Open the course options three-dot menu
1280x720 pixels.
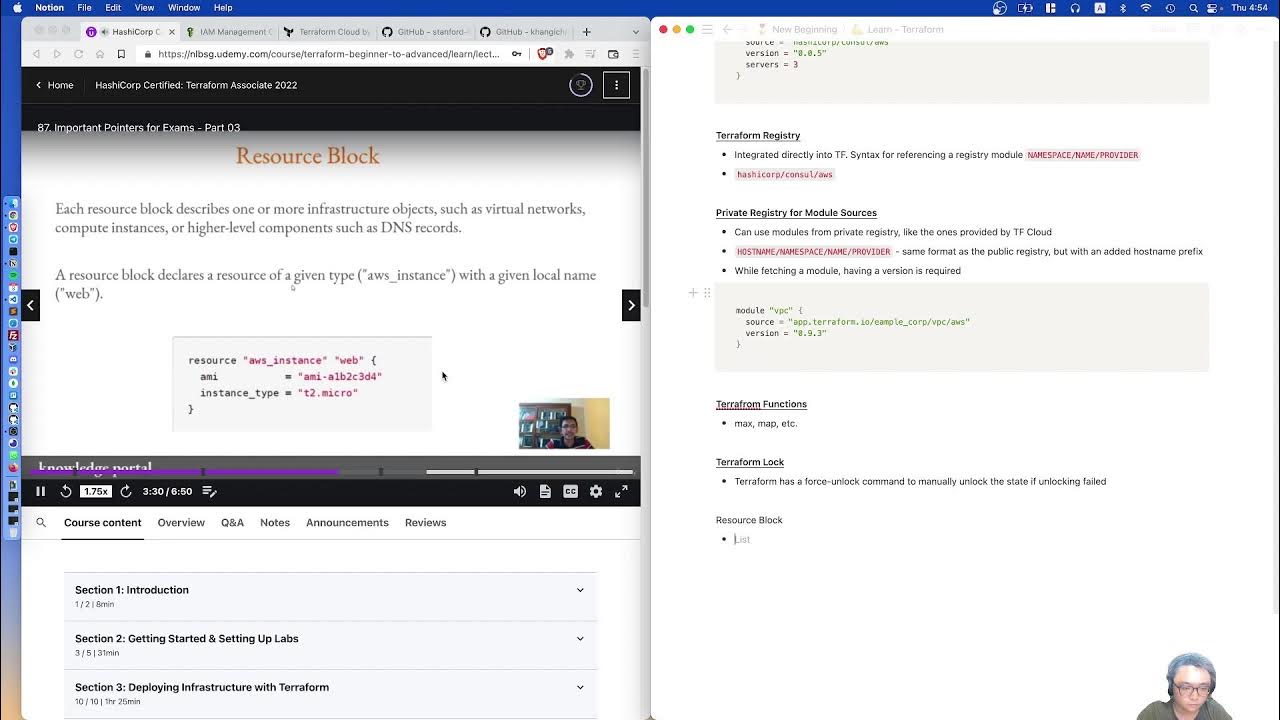tap(617, 85)
